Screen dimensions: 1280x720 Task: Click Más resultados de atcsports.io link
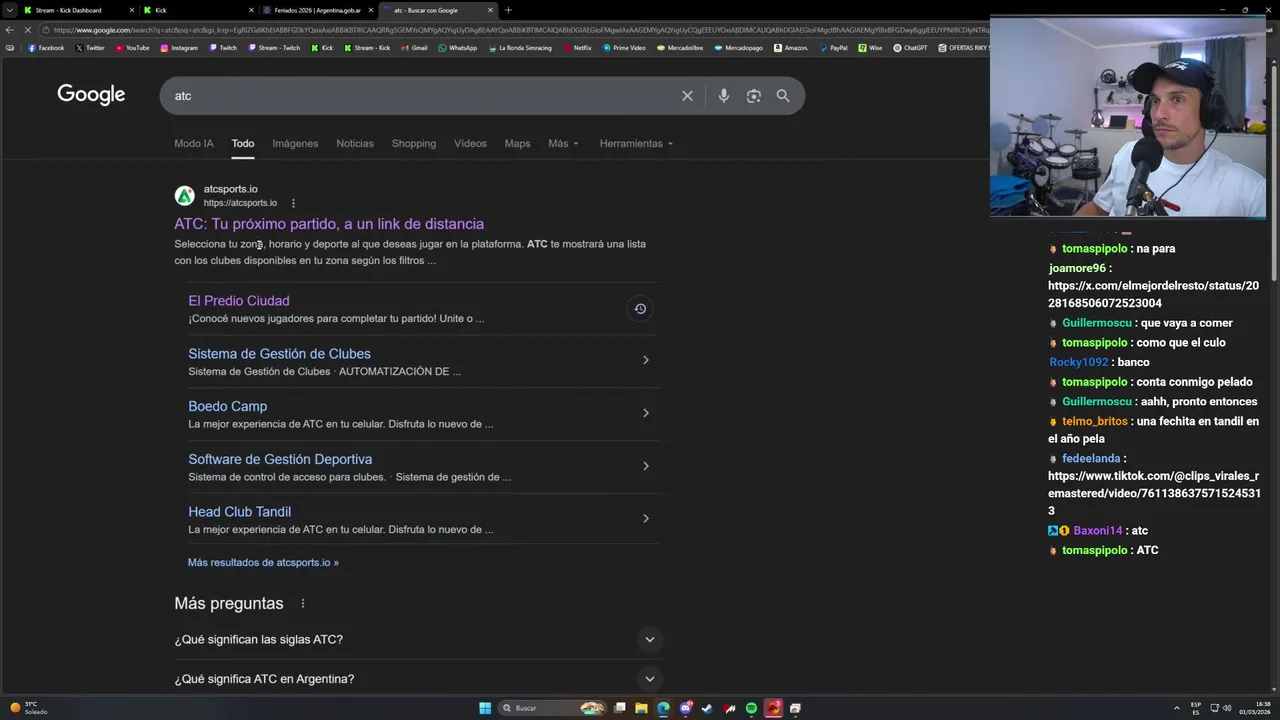click(x=263, y=562)
